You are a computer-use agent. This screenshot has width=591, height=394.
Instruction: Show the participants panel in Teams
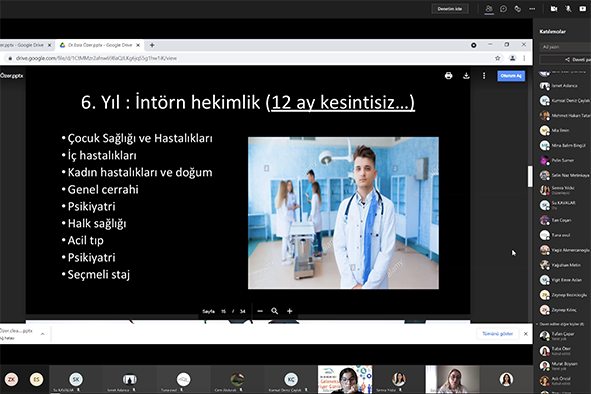coord(489,9)
